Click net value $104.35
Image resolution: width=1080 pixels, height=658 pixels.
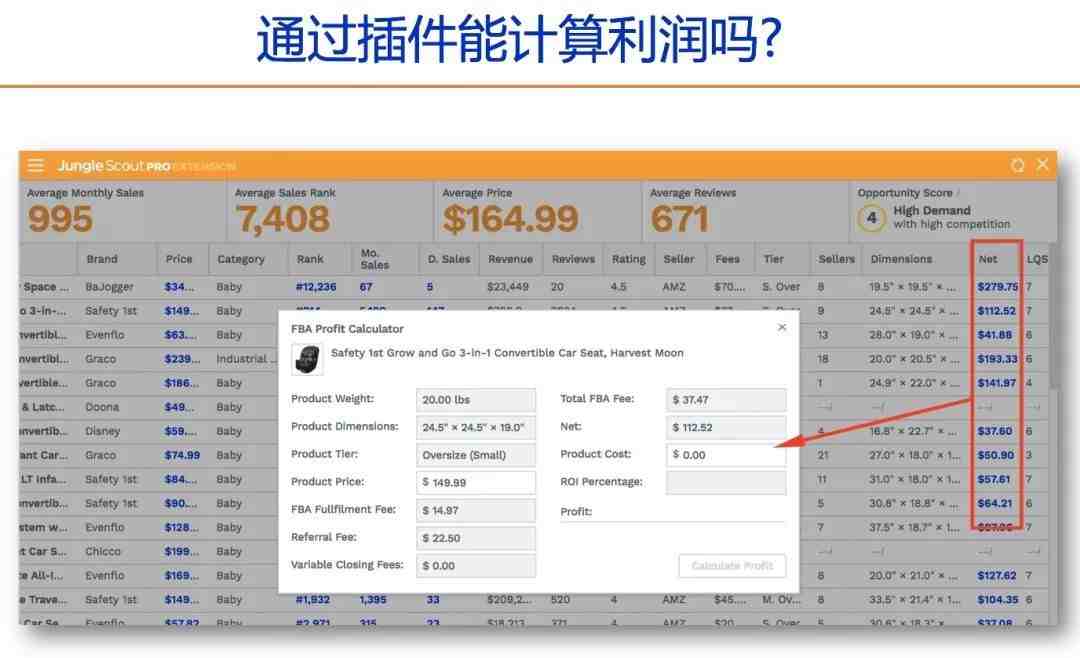click(997, 599)
